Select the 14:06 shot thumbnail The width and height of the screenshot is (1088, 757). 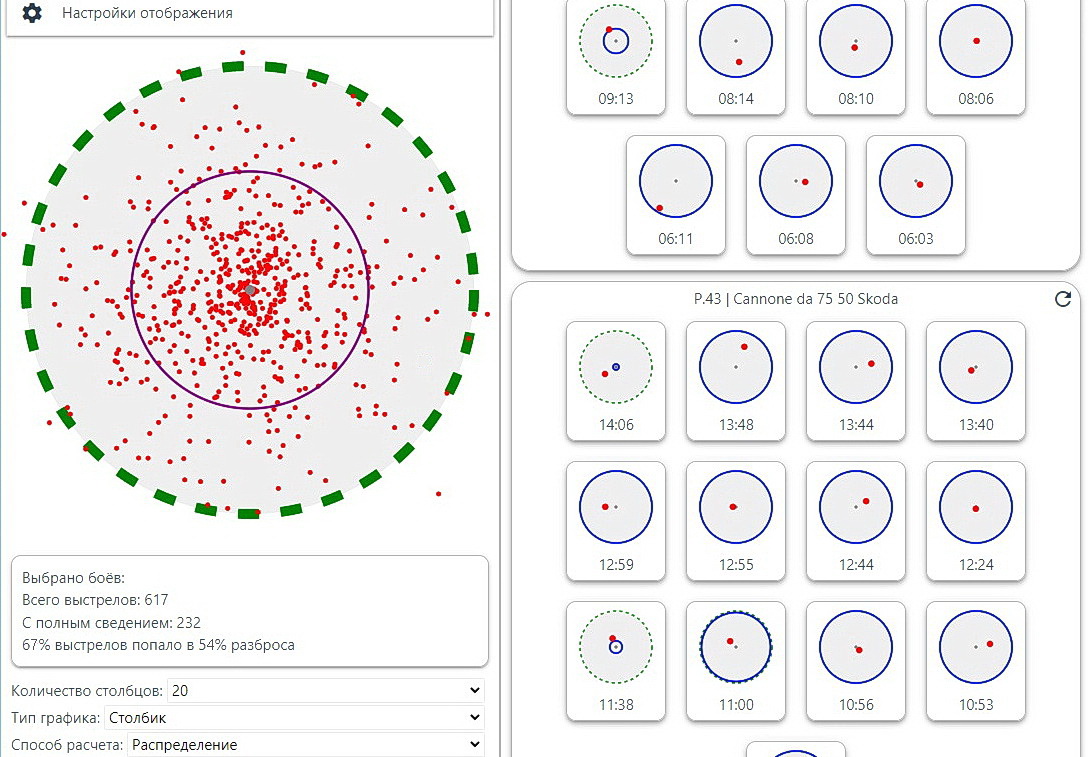(x=615, y=381)
